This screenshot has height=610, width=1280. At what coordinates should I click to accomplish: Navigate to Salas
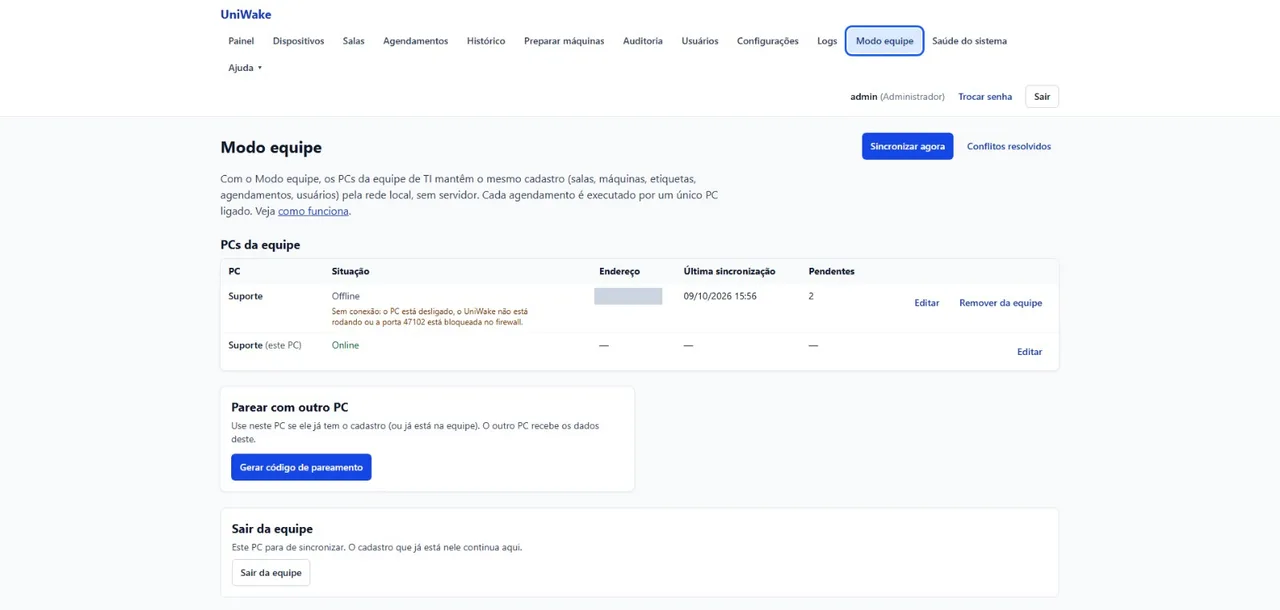pos(353,41)
